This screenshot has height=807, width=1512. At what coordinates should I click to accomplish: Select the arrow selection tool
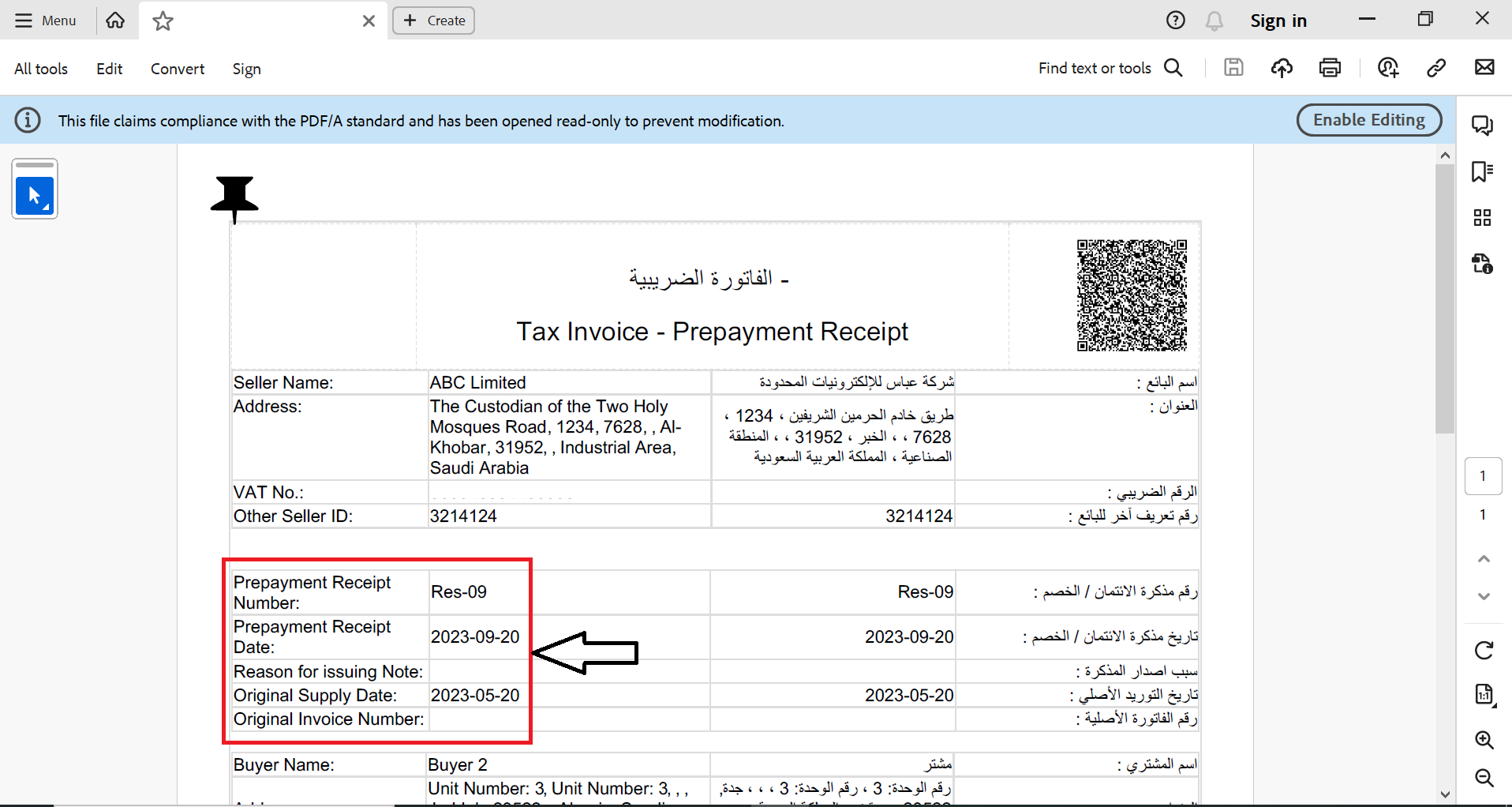pyautogui.click(x=35, y=196)
